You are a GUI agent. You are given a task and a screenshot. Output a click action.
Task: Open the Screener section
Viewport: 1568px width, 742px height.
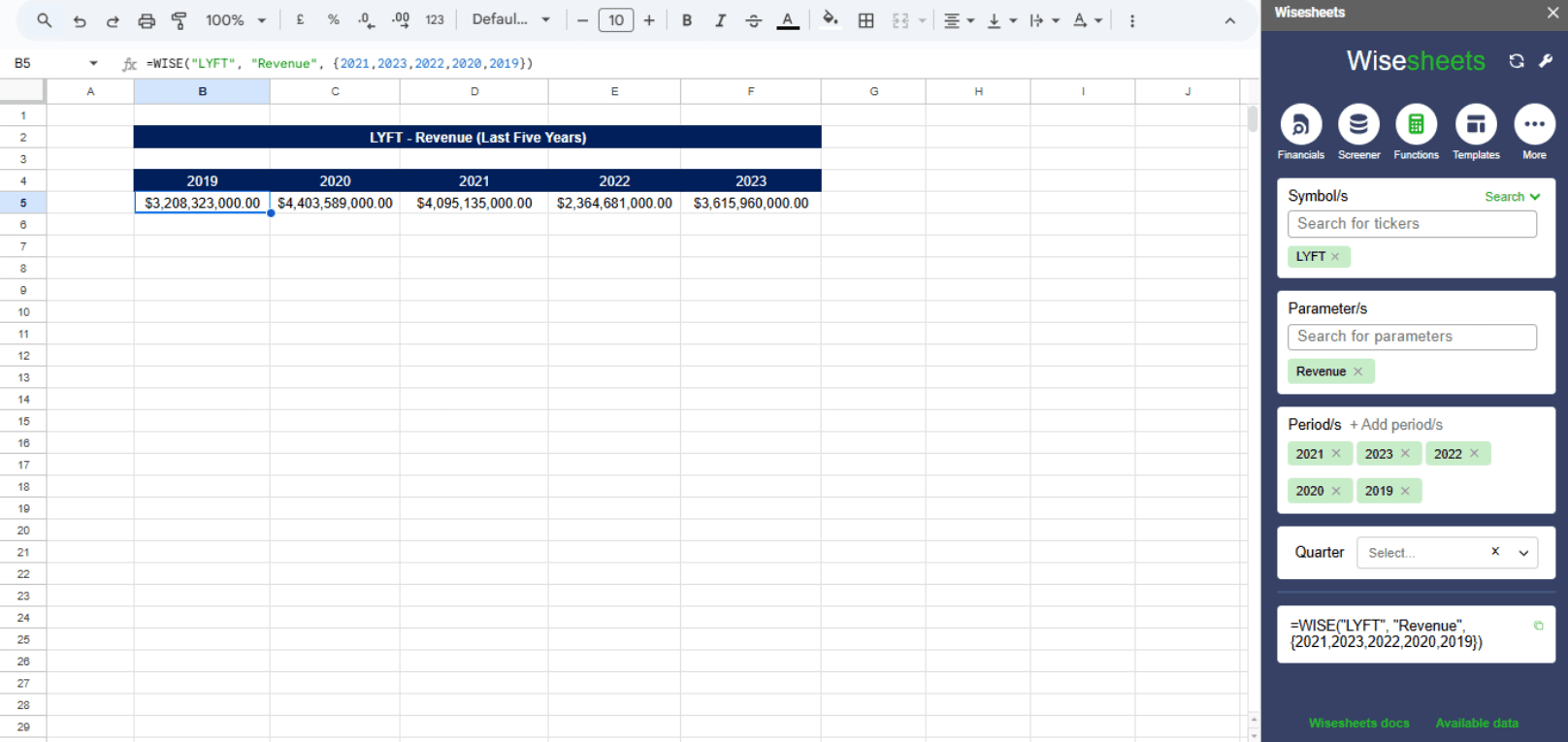(x=1358, y=132)
